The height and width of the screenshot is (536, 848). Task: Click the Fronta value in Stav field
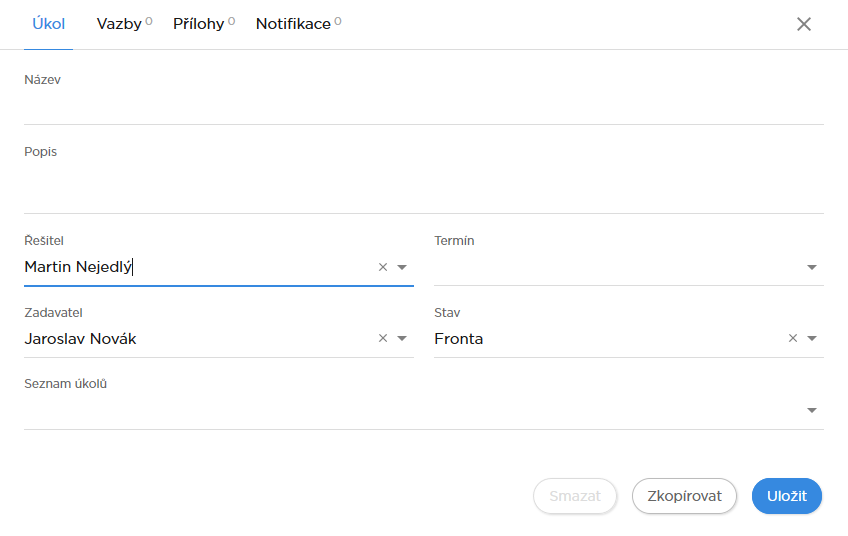[459, 339]
